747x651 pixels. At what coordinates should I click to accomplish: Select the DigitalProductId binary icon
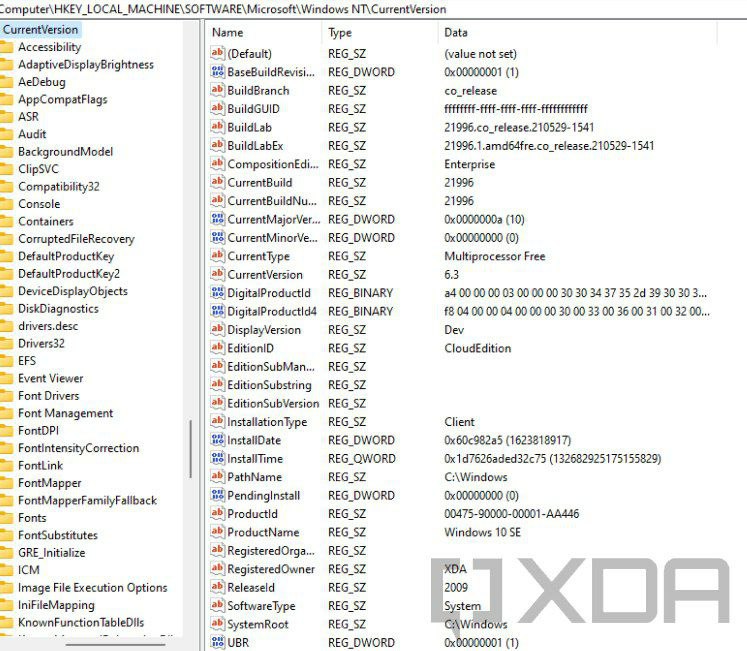[x=217, y=292]
